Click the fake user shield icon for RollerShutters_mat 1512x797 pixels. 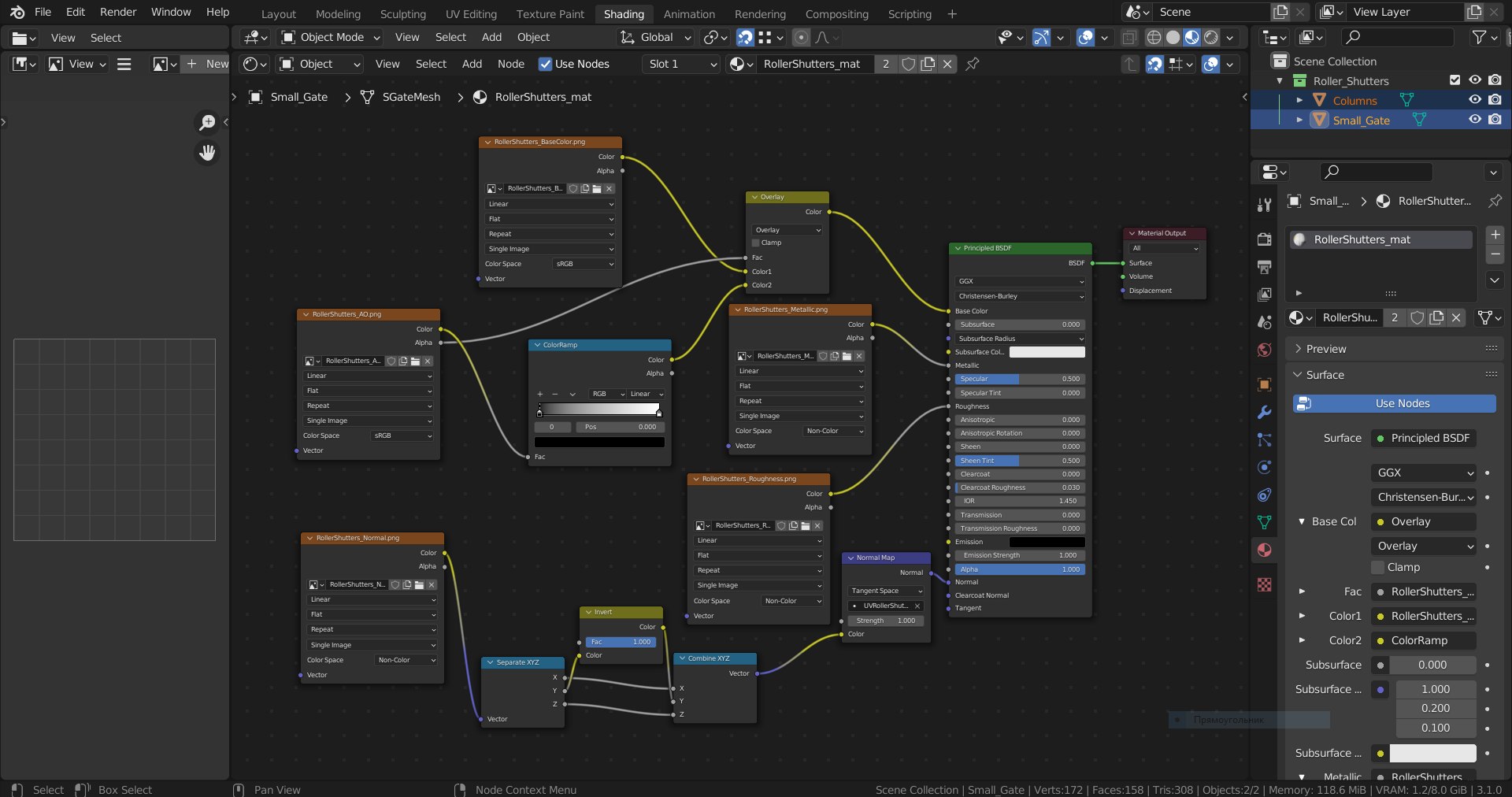pyautogui.click(x=908, y=64)
